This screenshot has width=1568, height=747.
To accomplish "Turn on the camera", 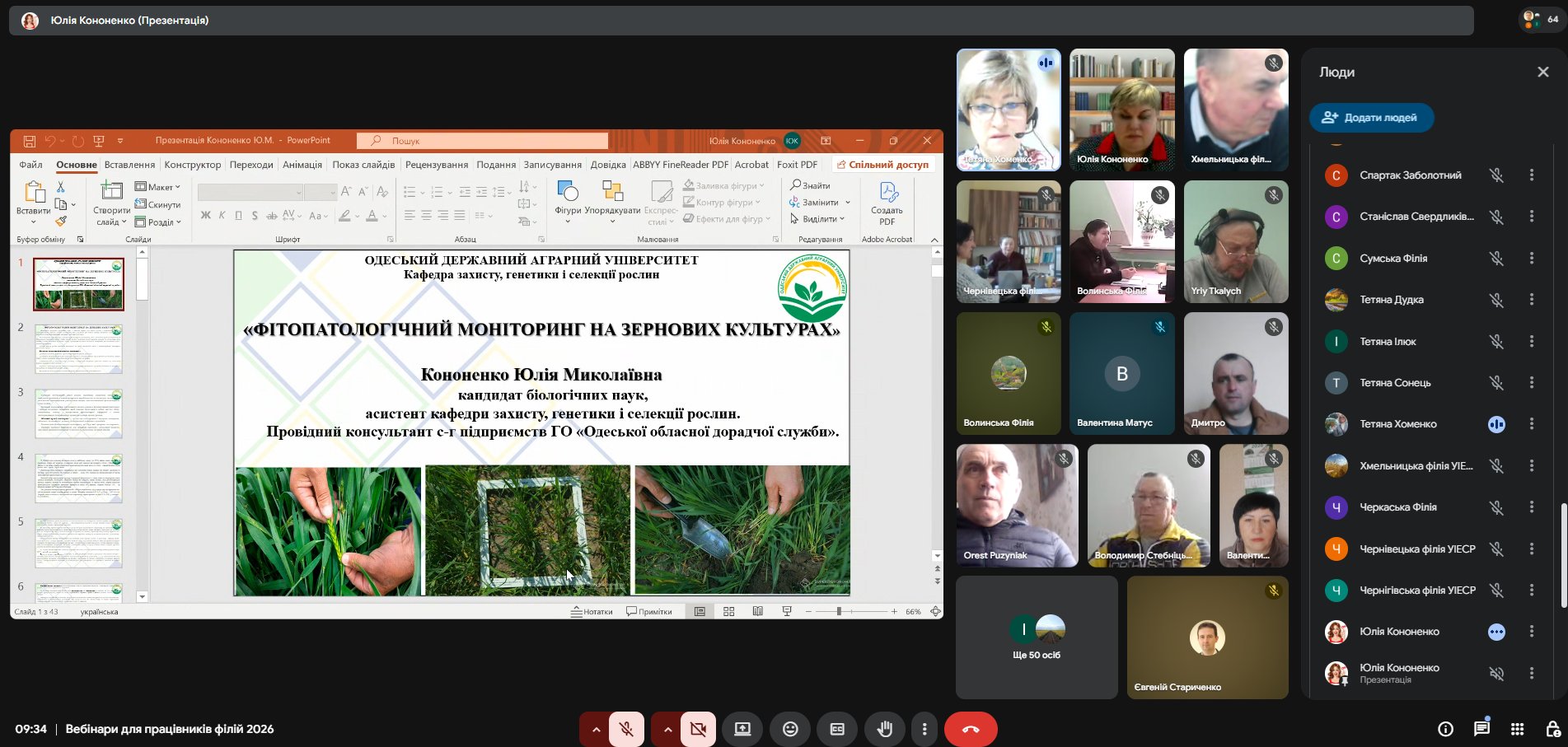I will pyautogui.click(x=698, y=729).
